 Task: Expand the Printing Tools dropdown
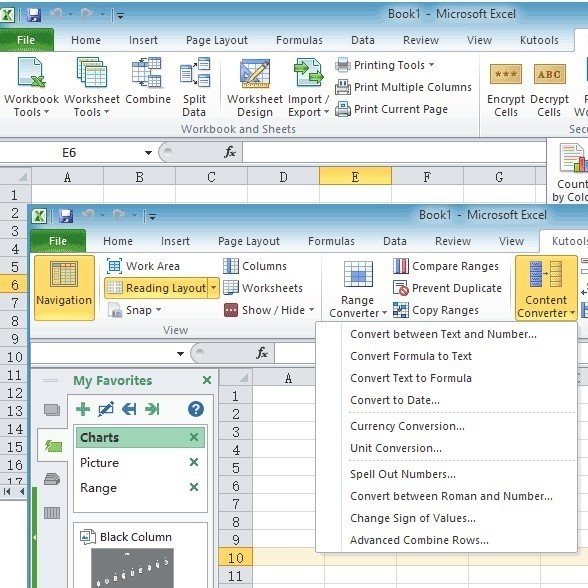tap(431, 65)
